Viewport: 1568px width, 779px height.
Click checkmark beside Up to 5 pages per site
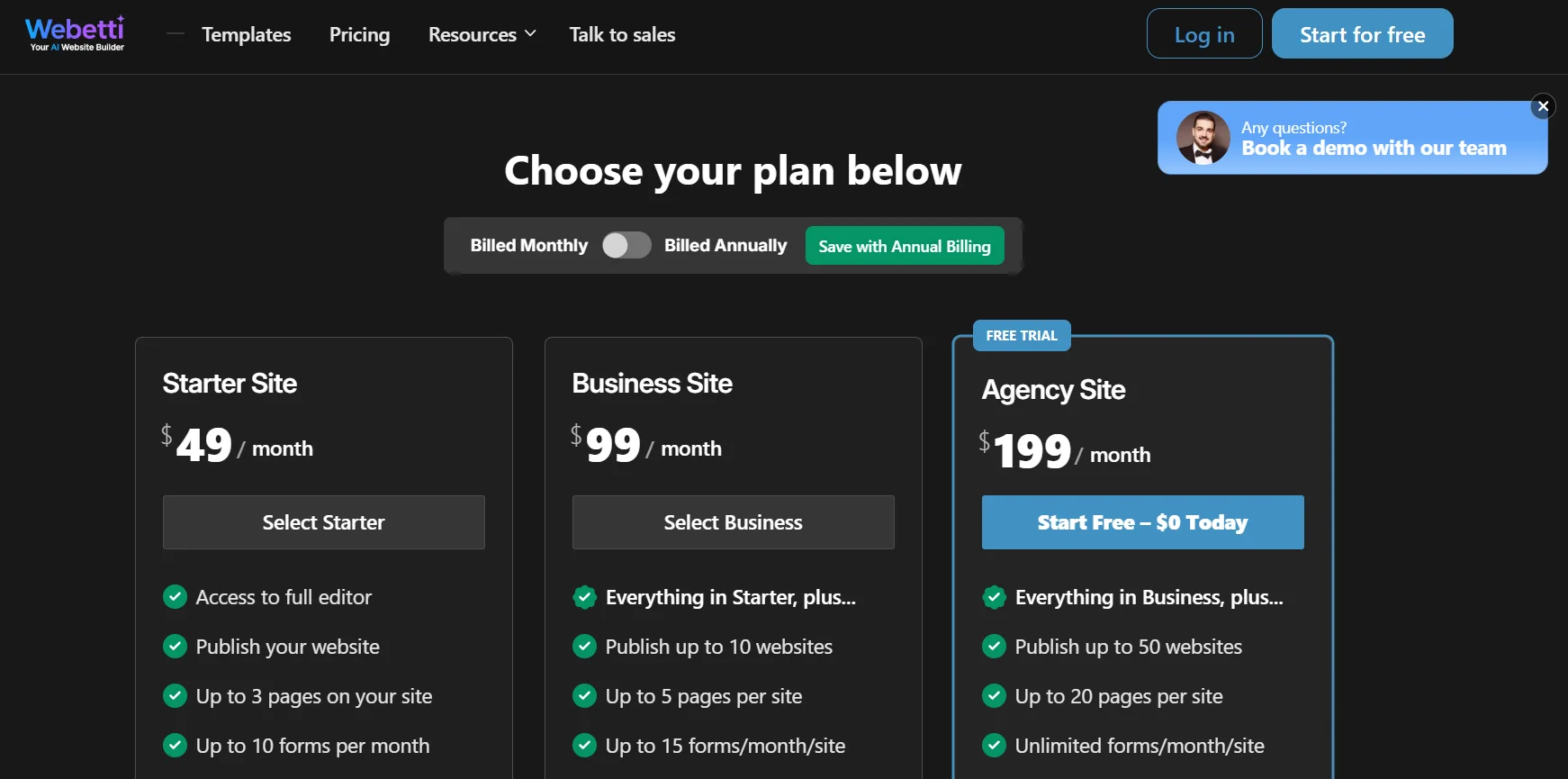point(584,696)
